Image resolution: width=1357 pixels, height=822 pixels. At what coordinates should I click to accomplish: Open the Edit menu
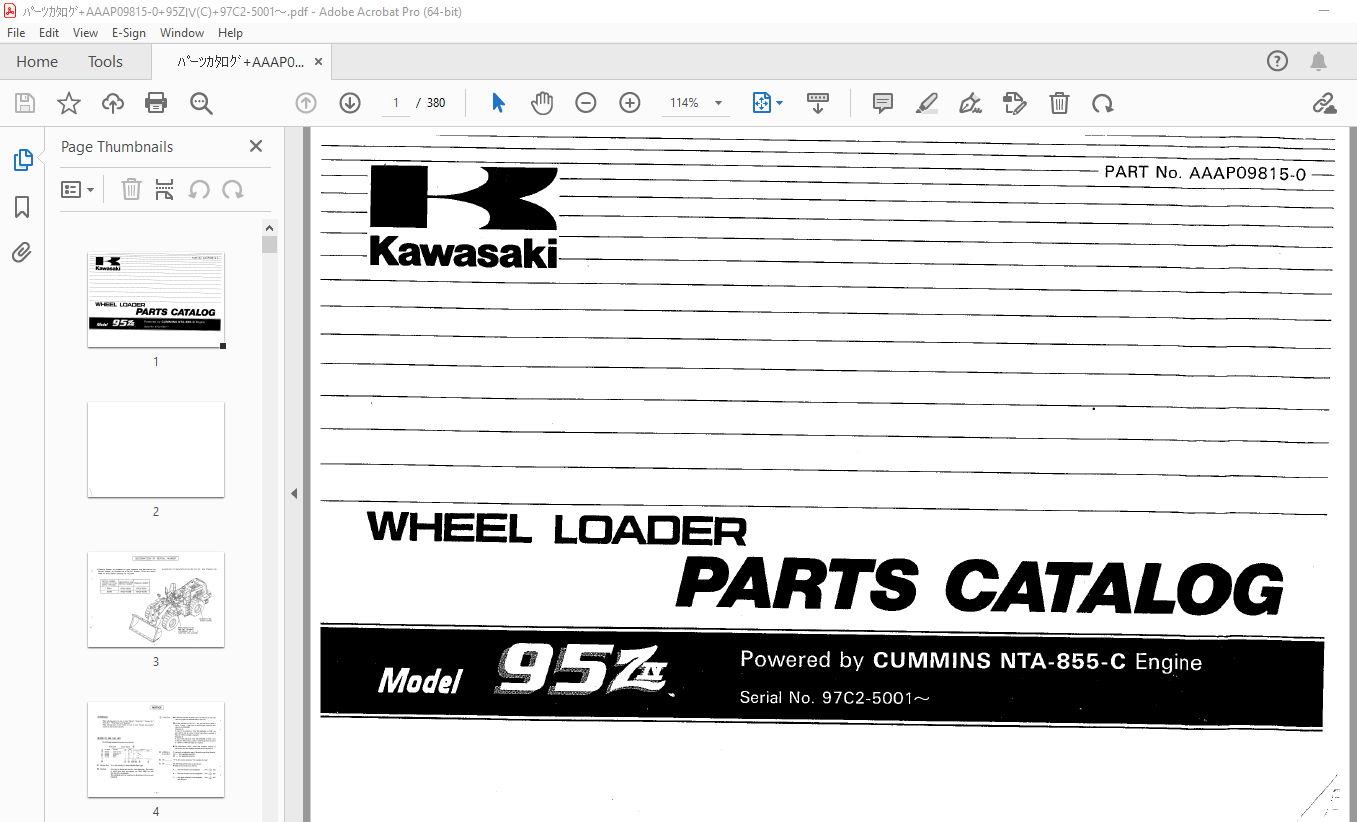pos(49,33)
